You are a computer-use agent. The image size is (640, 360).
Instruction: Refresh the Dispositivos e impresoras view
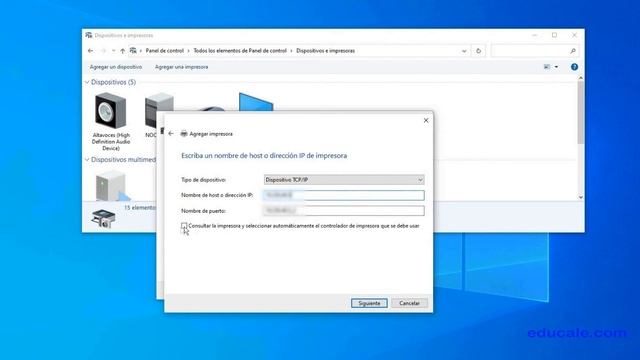tap(478, 51)
